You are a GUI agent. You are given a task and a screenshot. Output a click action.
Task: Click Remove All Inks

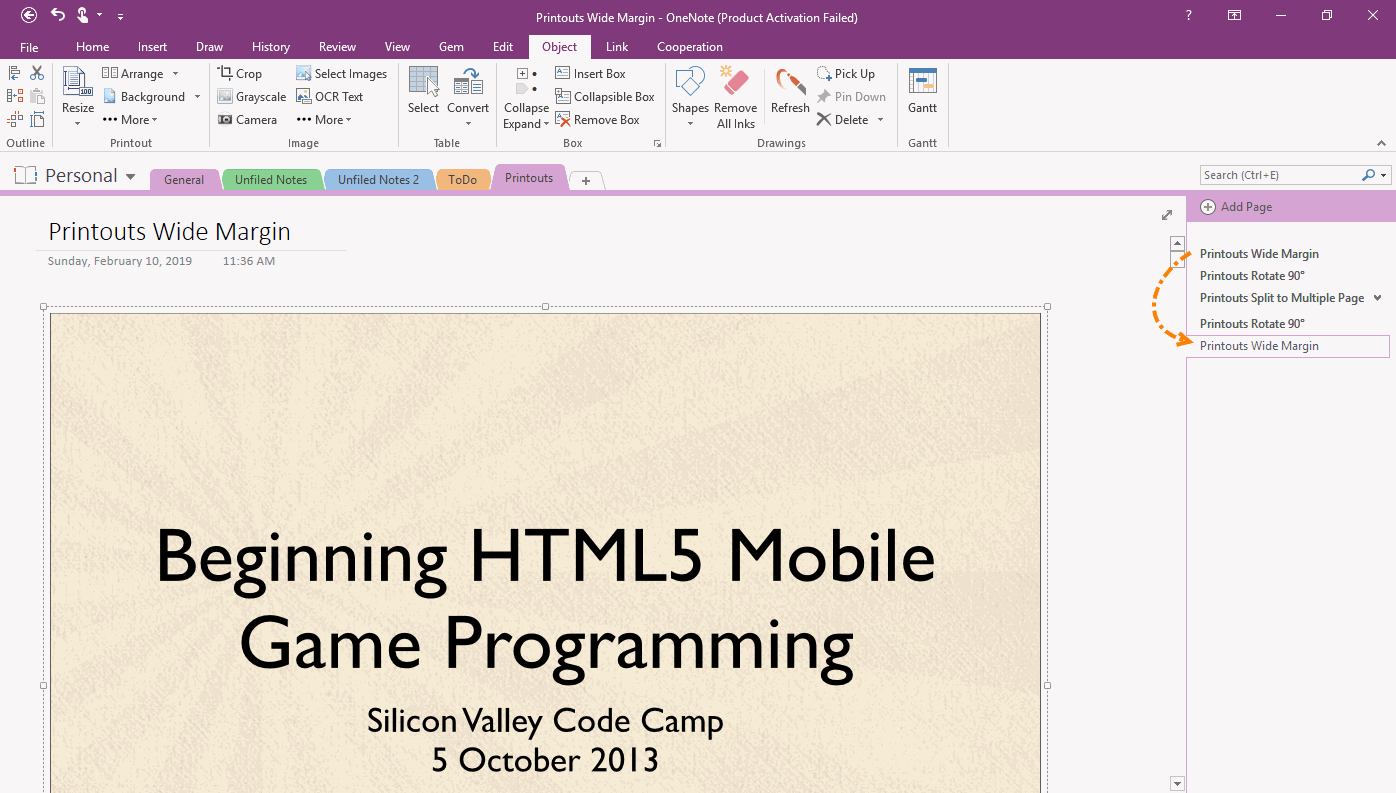point(736,98)
